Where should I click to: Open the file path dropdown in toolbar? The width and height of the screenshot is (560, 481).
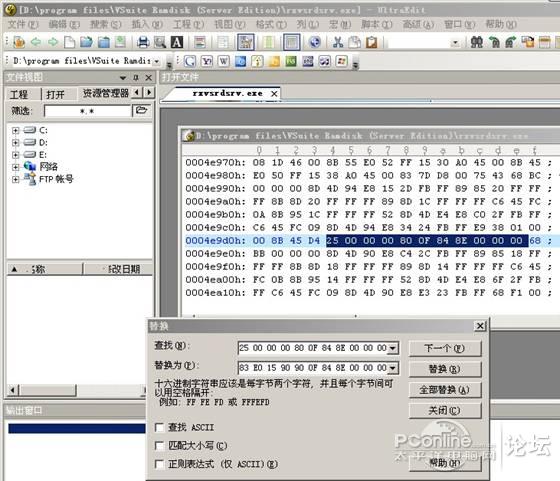pyautogui.click(x=156, y=61)
